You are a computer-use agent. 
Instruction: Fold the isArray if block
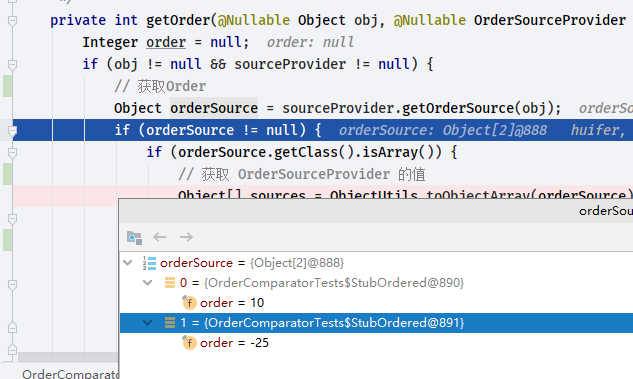click(13, 153)
